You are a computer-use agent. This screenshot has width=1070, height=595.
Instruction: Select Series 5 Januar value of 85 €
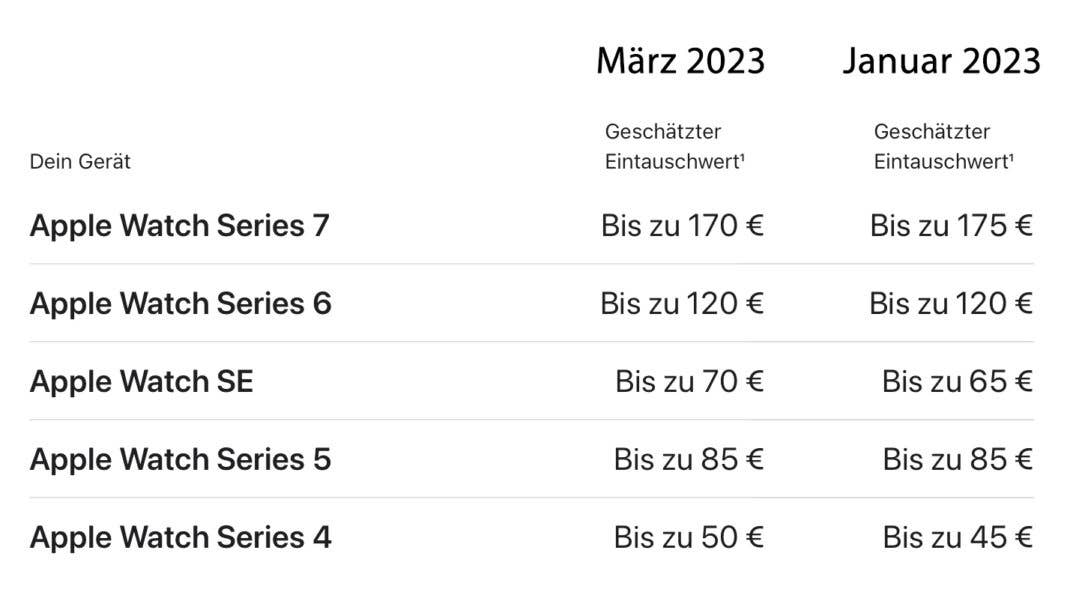tap(957, 459)
